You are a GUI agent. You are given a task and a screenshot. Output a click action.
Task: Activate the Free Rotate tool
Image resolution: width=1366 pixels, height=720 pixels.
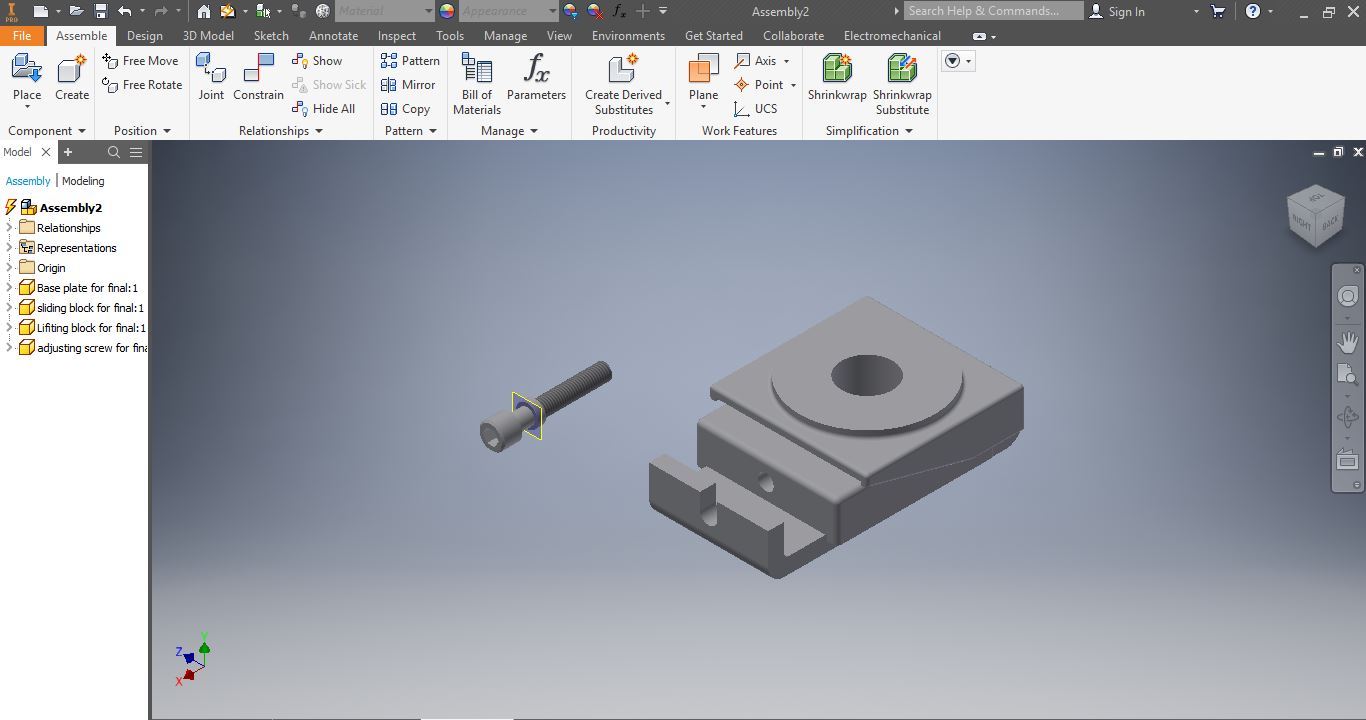pyautogui.click(x=142, y=85)
